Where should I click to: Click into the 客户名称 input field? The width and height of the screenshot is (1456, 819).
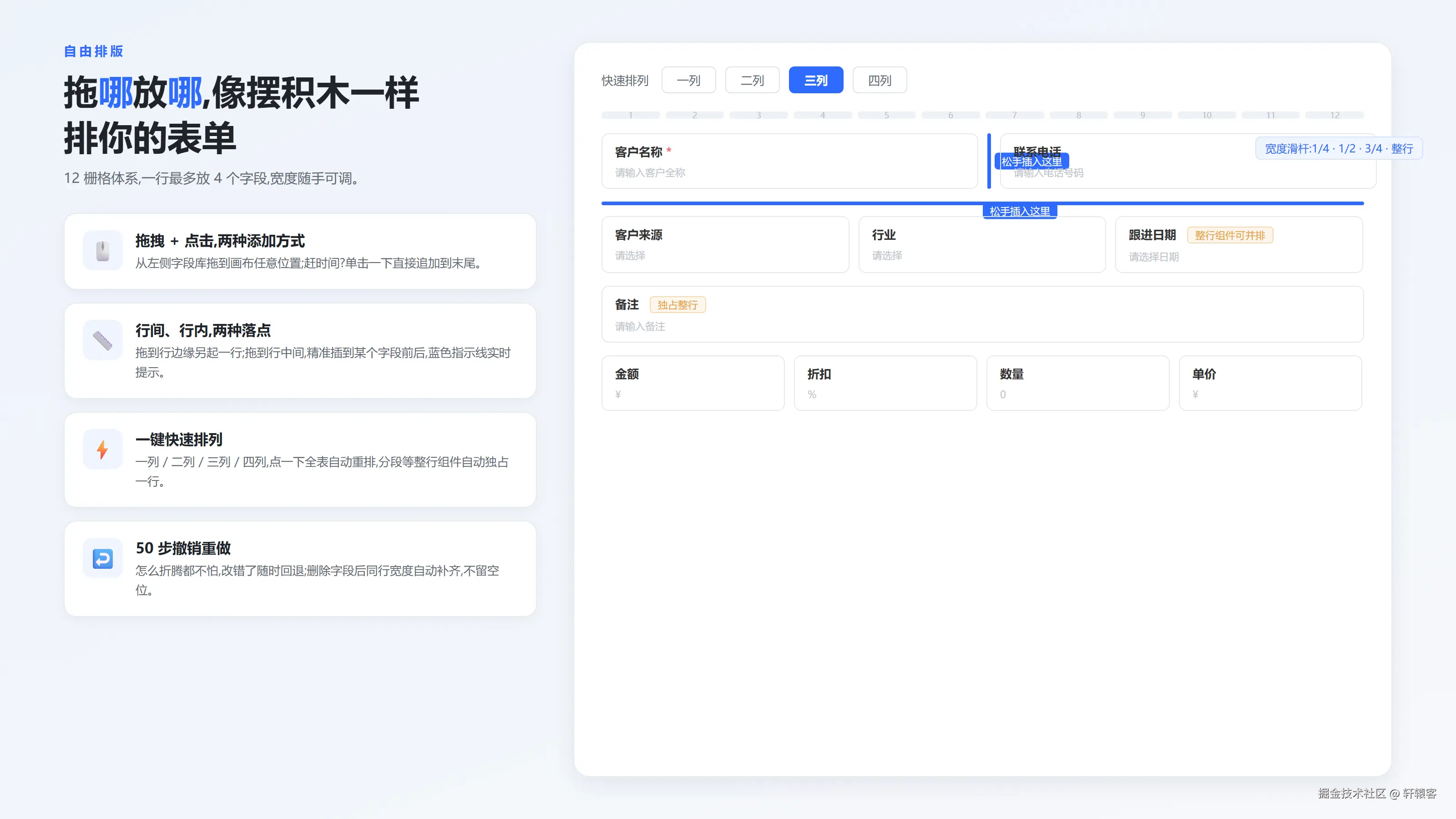point(789,161)
